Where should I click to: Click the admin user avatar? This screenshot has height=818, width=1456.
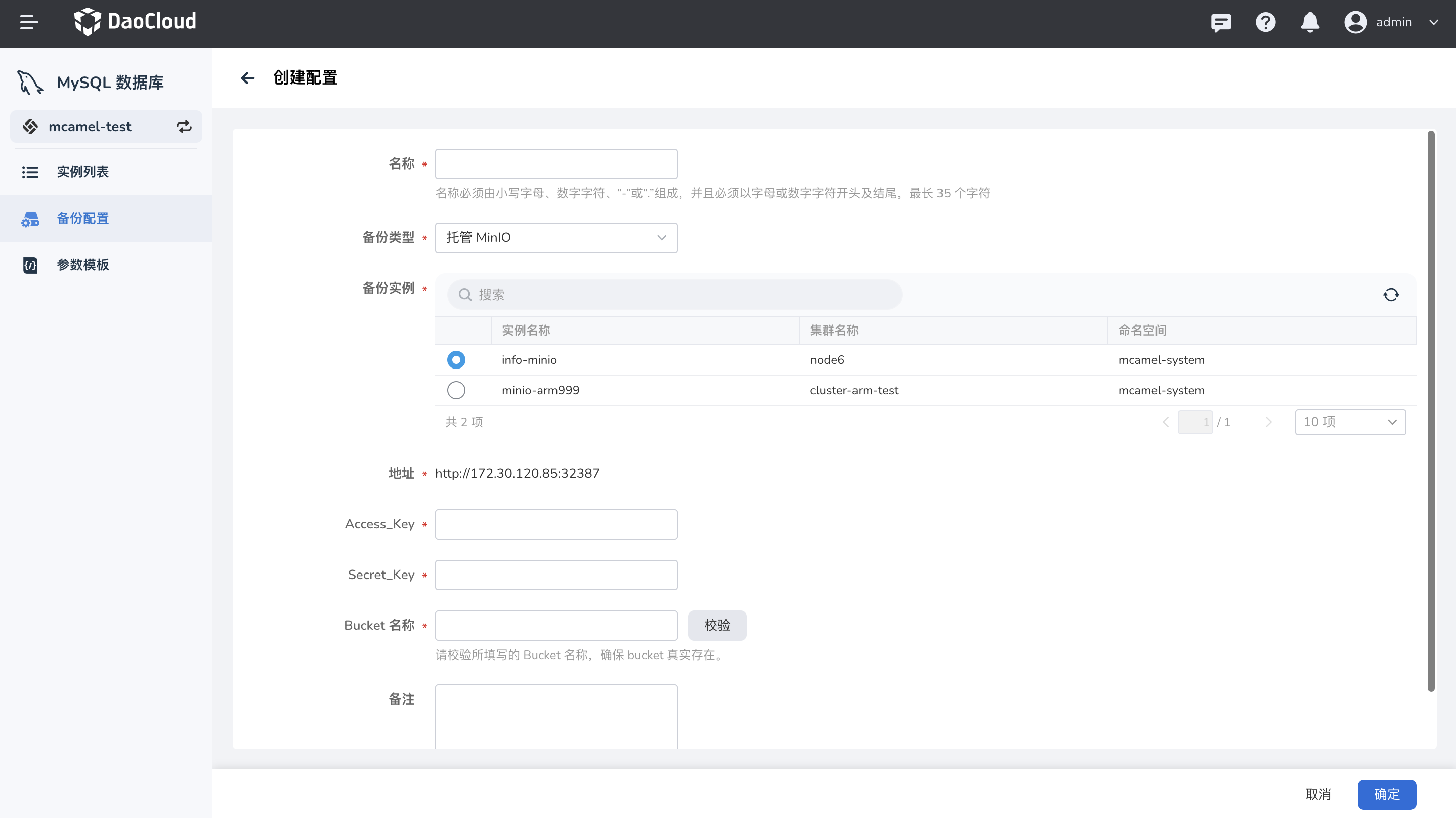[1355, 22]
